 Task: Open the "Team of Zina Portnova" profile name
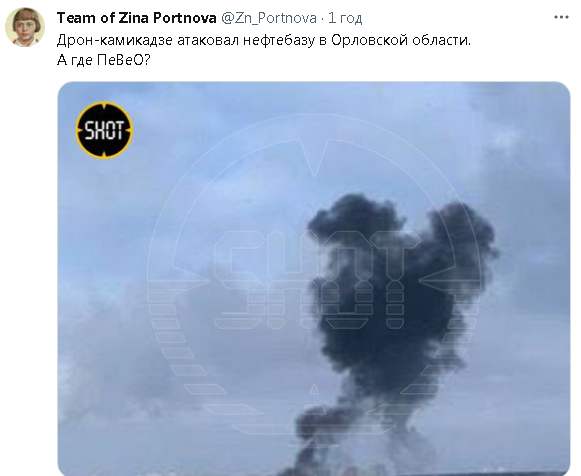coord(136,18)
